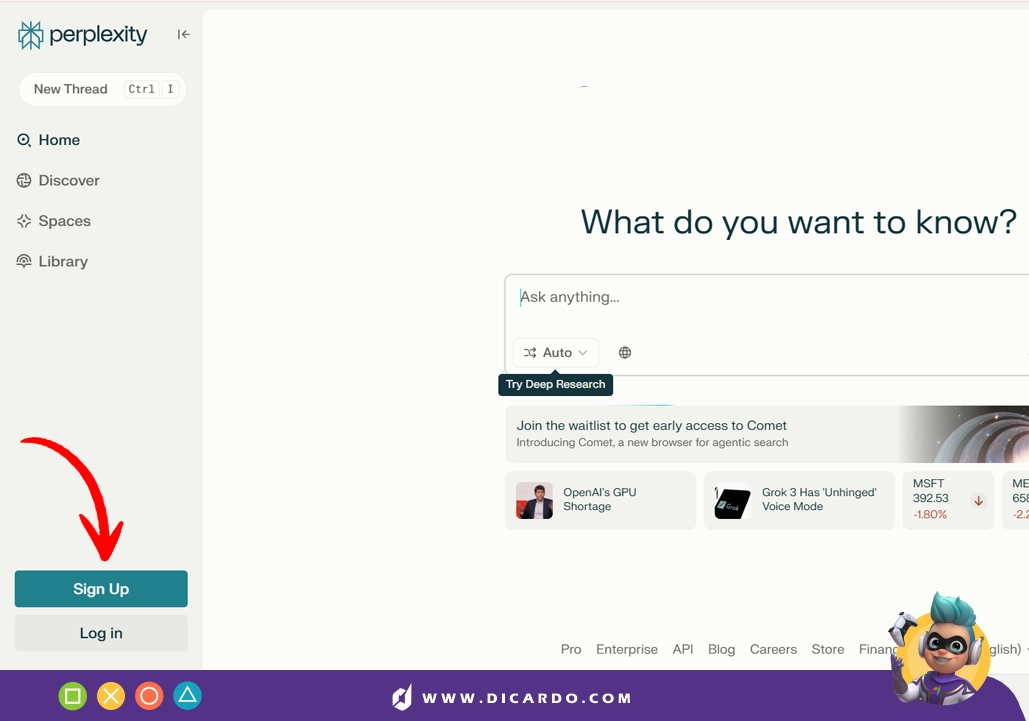Image resolution: width=1029 pixels, height=721 pixels.
Task: Click the Sign Up button
Action: 101,588
